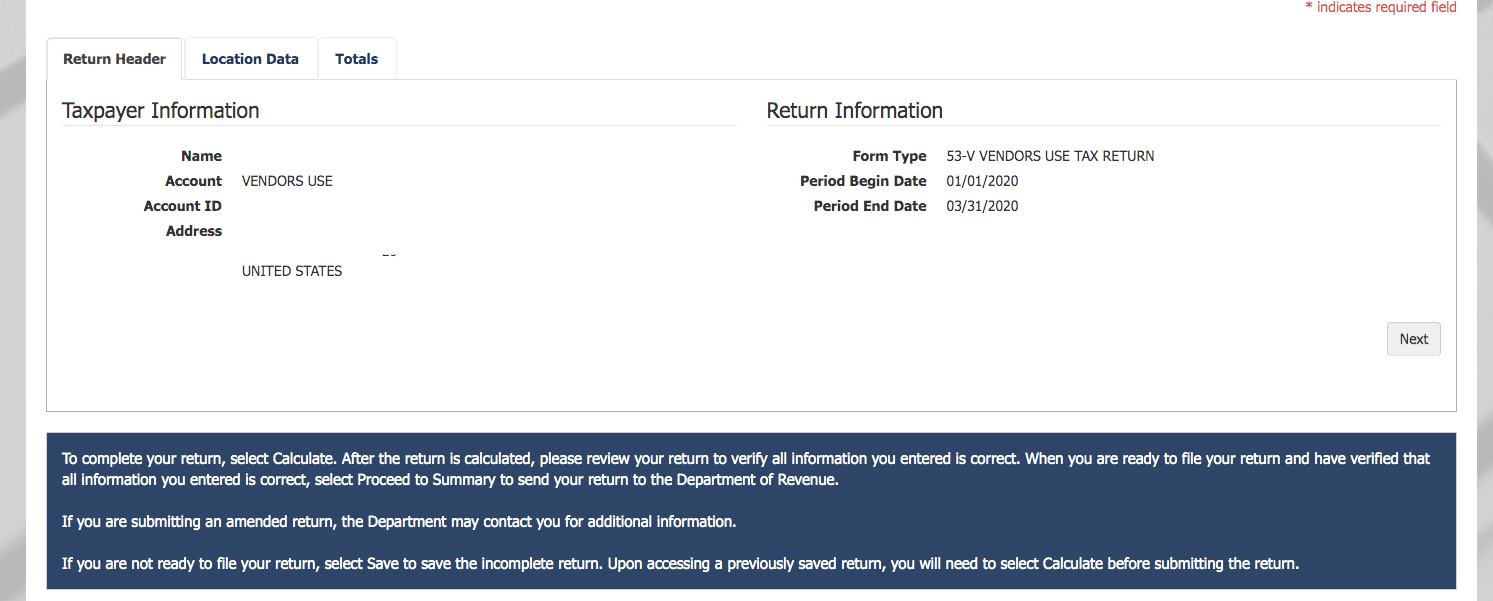
Task: Click the Return Information heading
Action: (854, 111)
